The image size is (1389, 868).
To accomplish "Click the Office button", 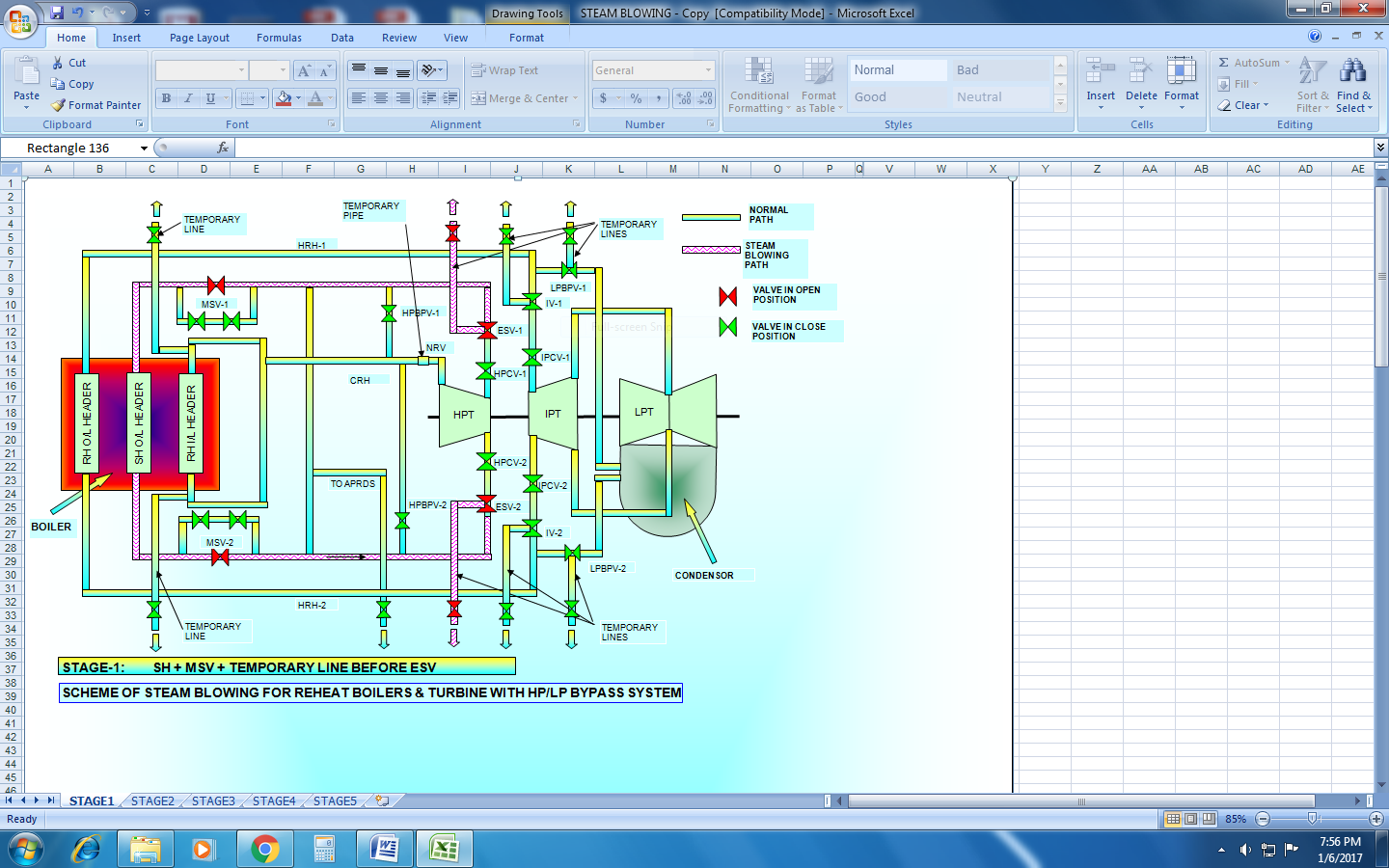I will click(x=19, y=19).
